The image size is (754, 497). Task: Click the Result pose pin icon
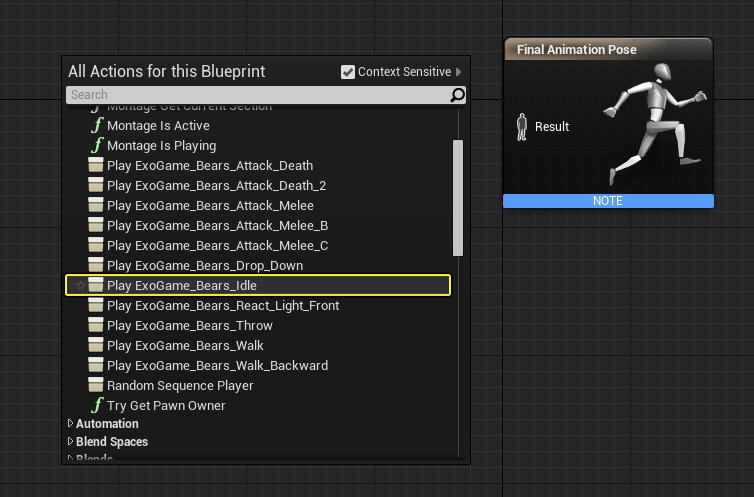point(521,127)
